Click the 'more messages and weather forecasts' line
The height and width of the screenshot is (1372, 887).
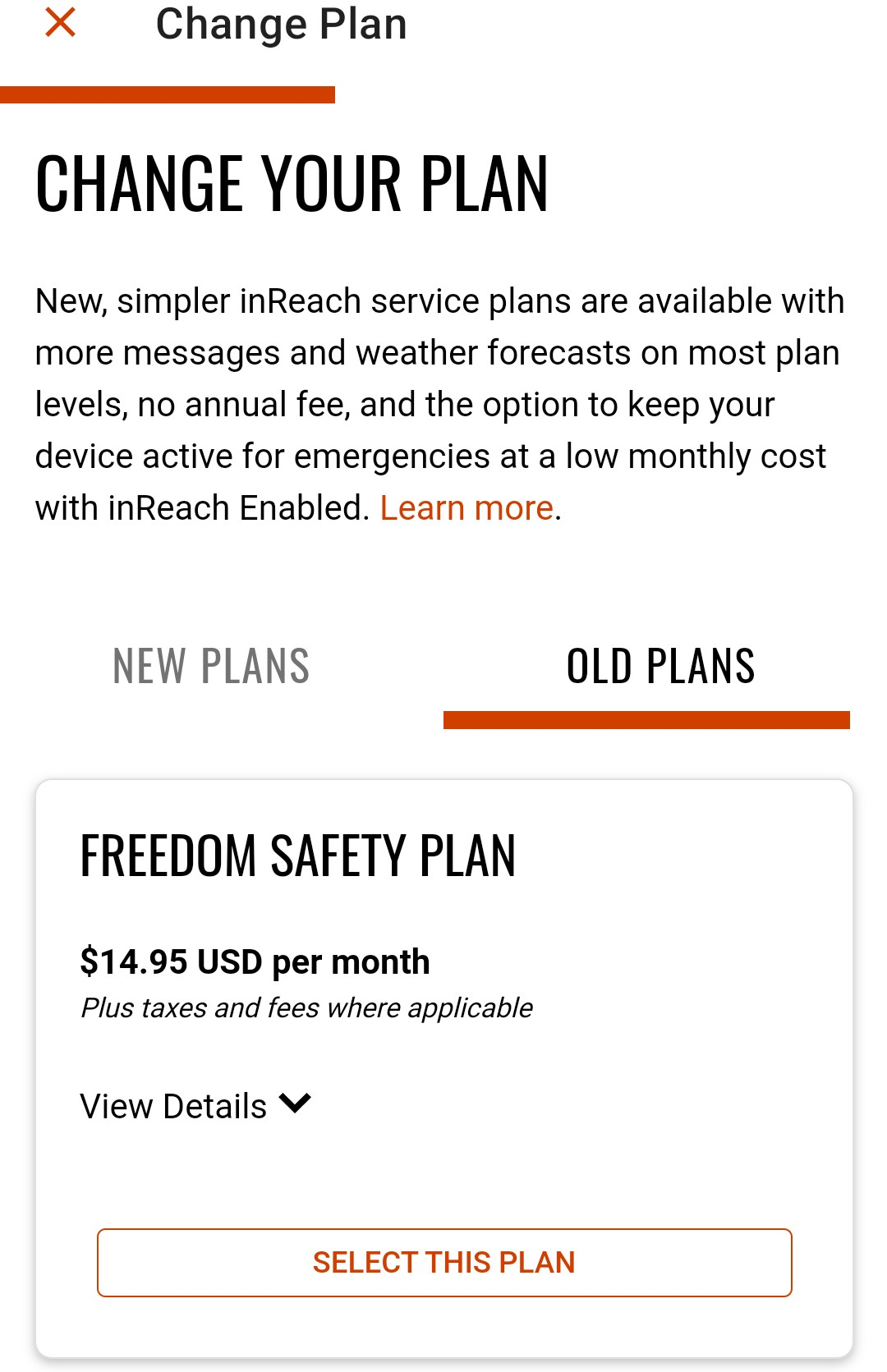click(x=438, y=353)
